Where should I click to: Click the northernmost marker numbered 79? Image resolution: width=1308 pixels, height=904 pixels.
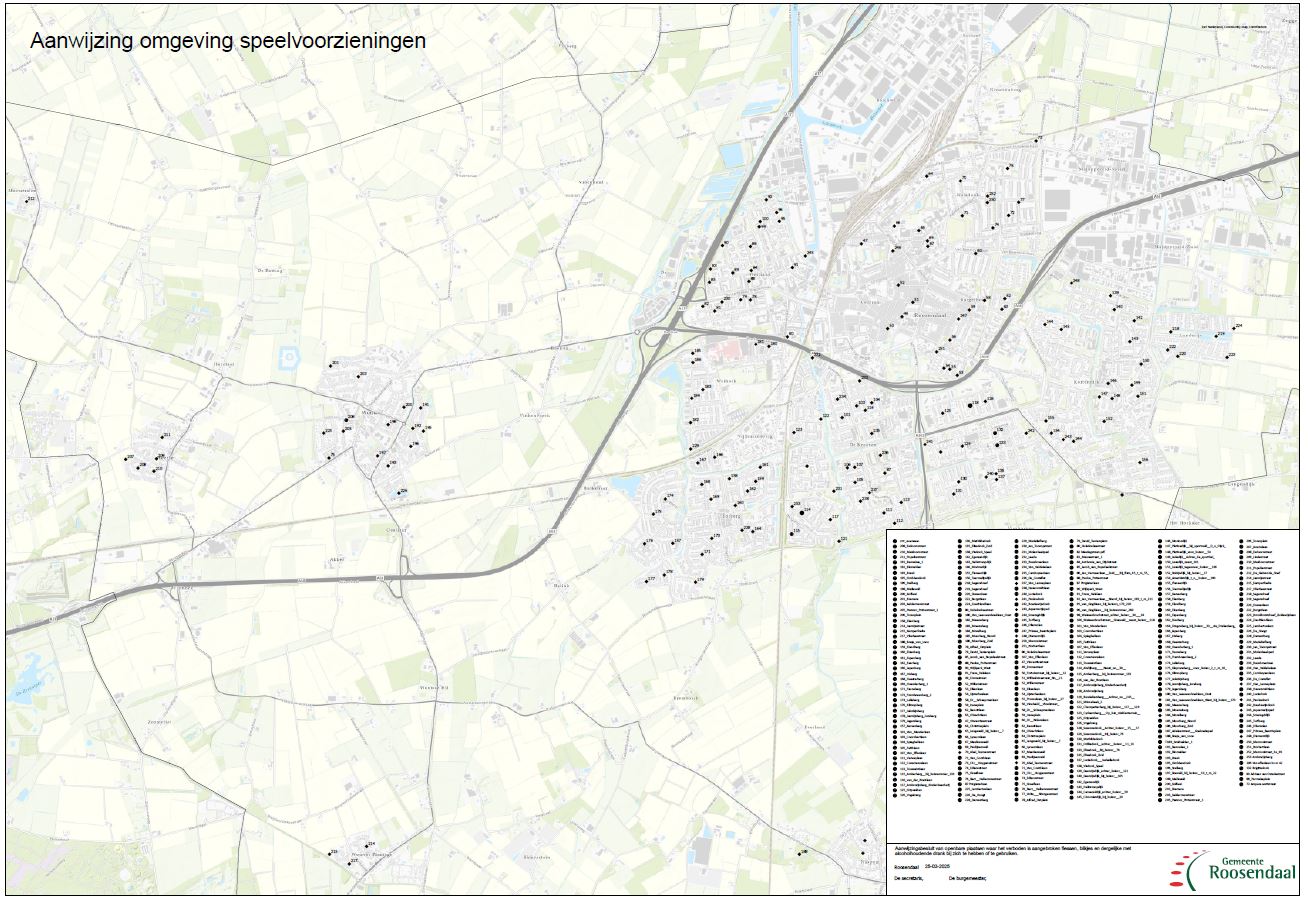tap(1036, 139)
